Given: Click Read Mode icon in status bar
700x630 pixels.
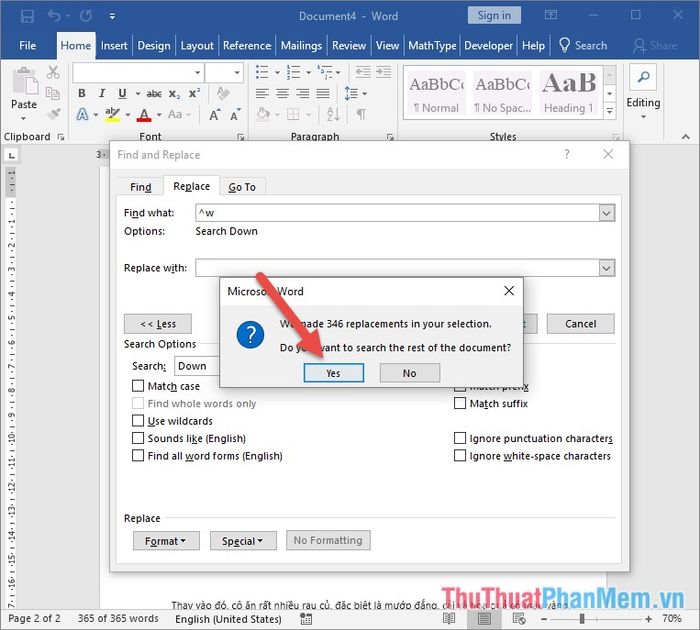Looking at the screenshot, I should (449, 619).
